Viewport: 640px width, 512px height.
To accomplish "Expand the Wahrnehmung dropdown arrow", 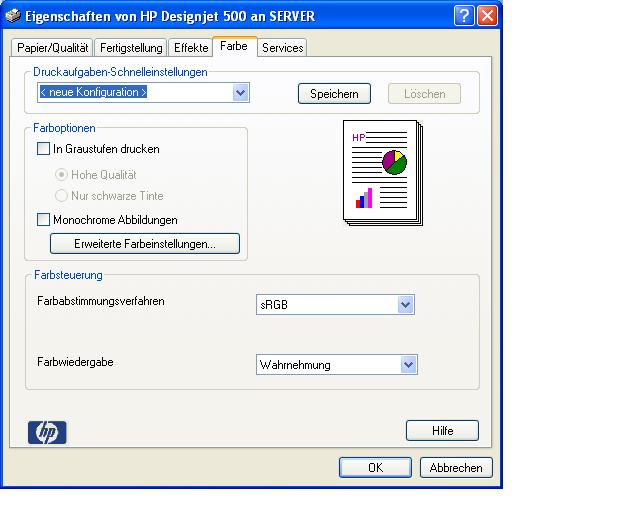I will pyautogui.click(x=409, y=365).
